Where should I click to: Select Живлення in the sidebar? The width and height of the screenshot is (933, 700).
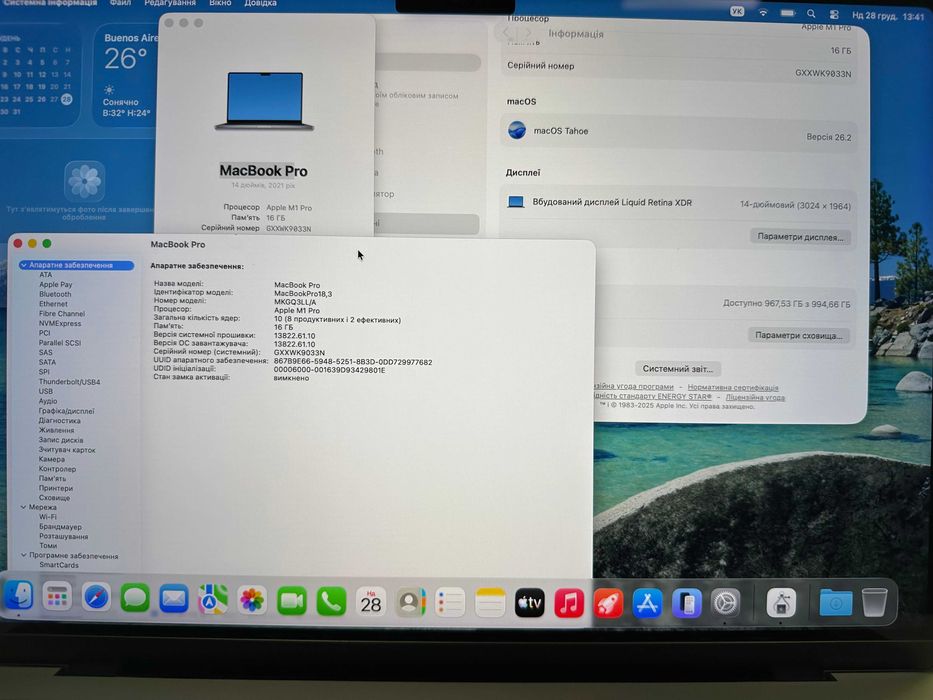[56, 430]
